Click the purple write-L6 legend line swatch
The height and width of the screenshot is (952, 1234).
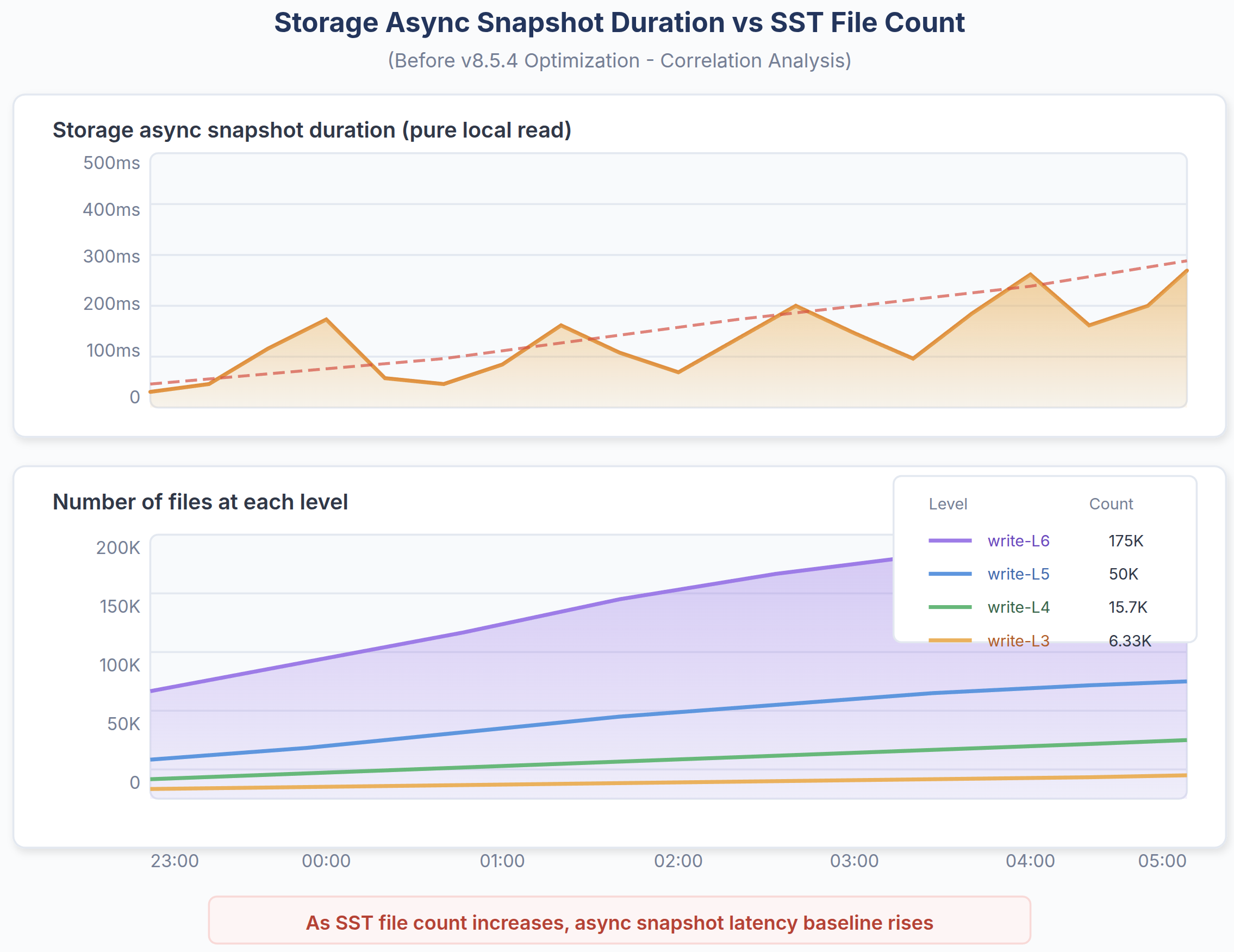tap(950, 540)
